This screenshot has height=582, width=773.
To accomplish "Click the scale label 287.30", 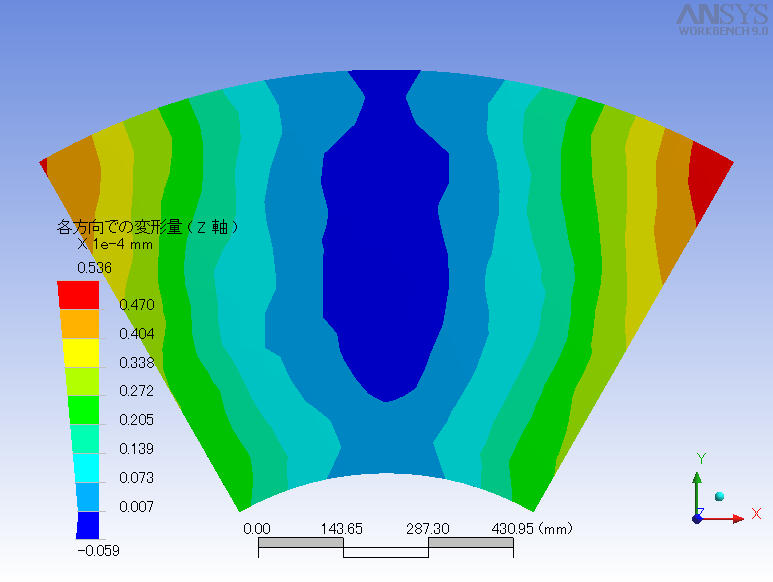I will click(x=428, y=529).
